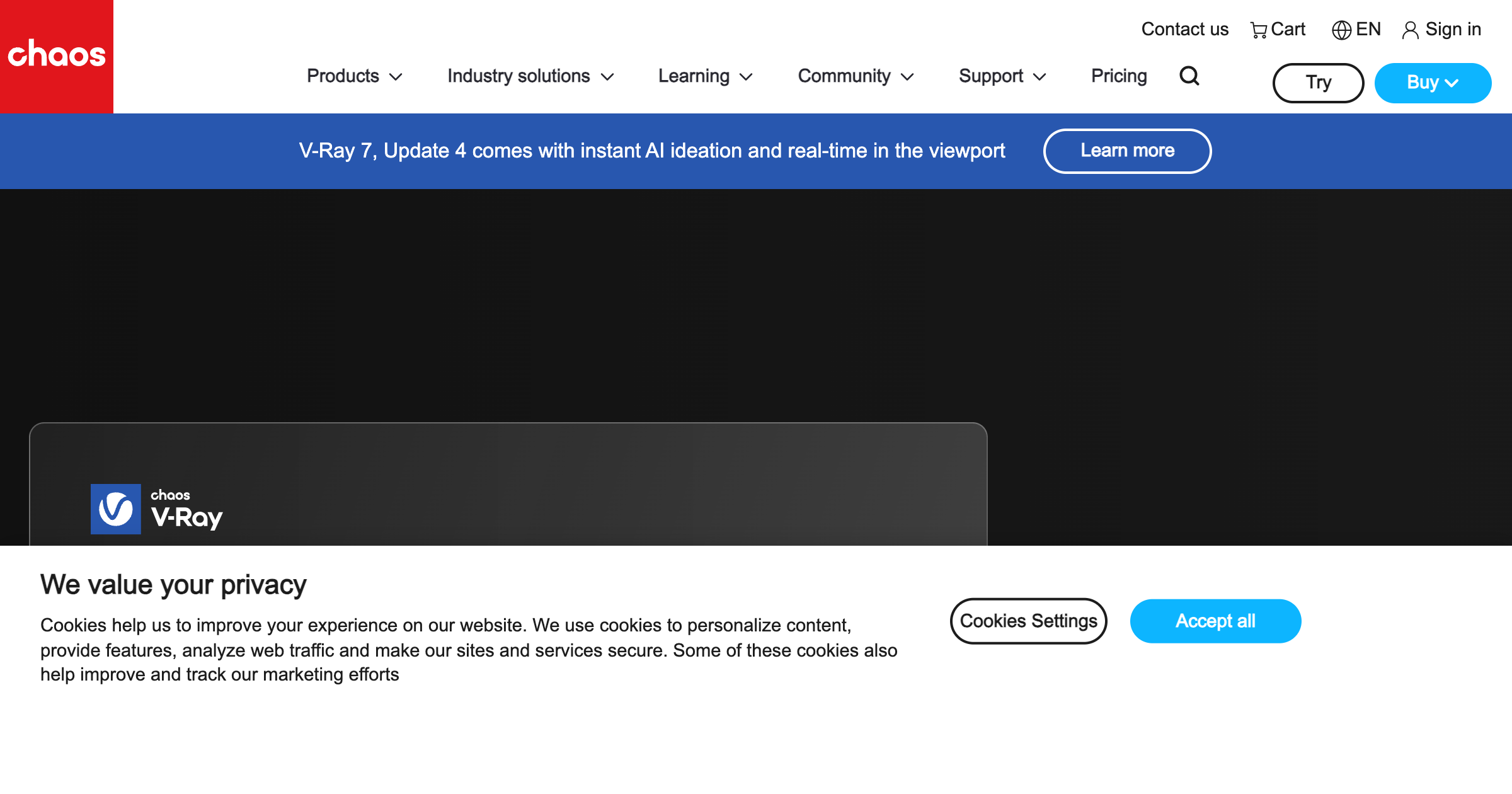1512x794 pixels.
Task: Go to the Pricing page
Action: [1119, 76]
